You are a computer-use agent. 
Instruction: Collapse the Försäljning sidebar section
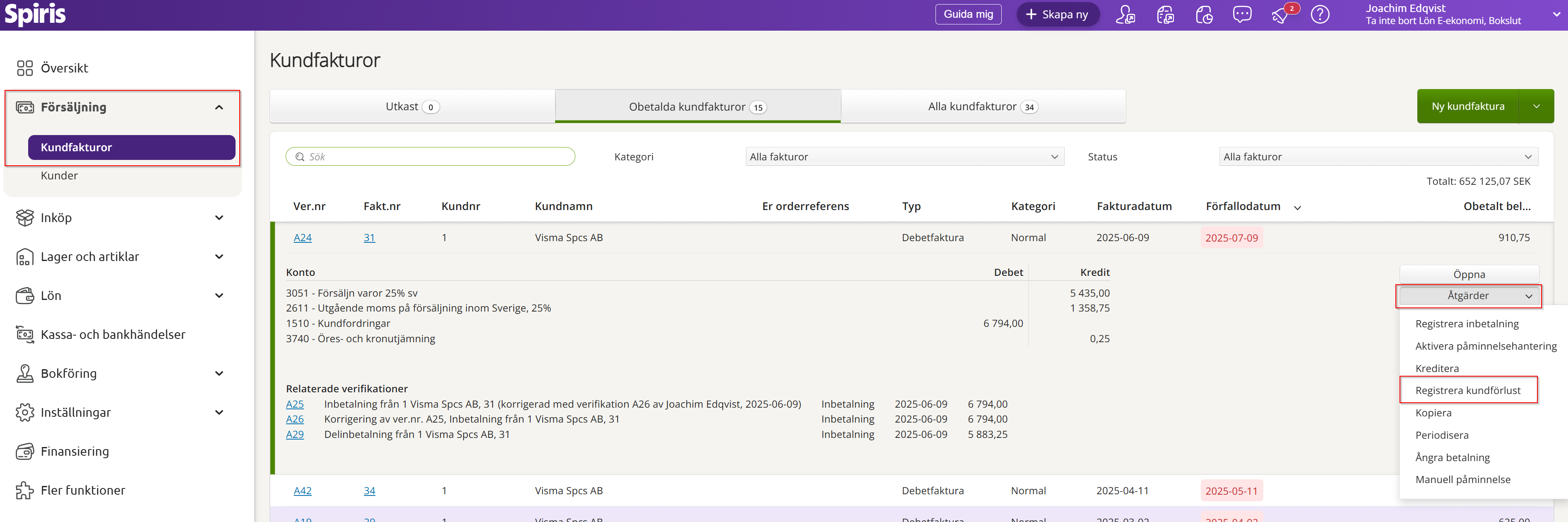(219, 107)
